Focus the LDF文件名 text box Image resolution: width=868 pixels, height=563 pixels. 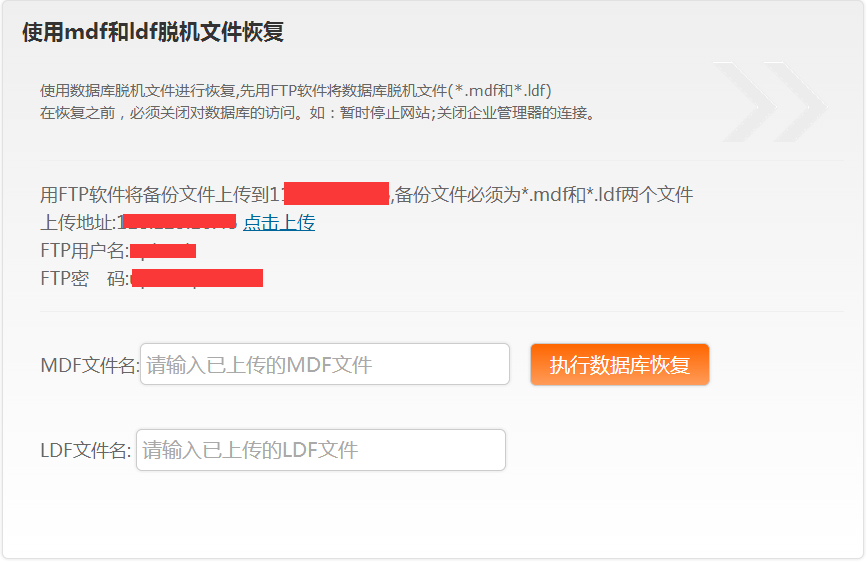[x=320, y=450]
